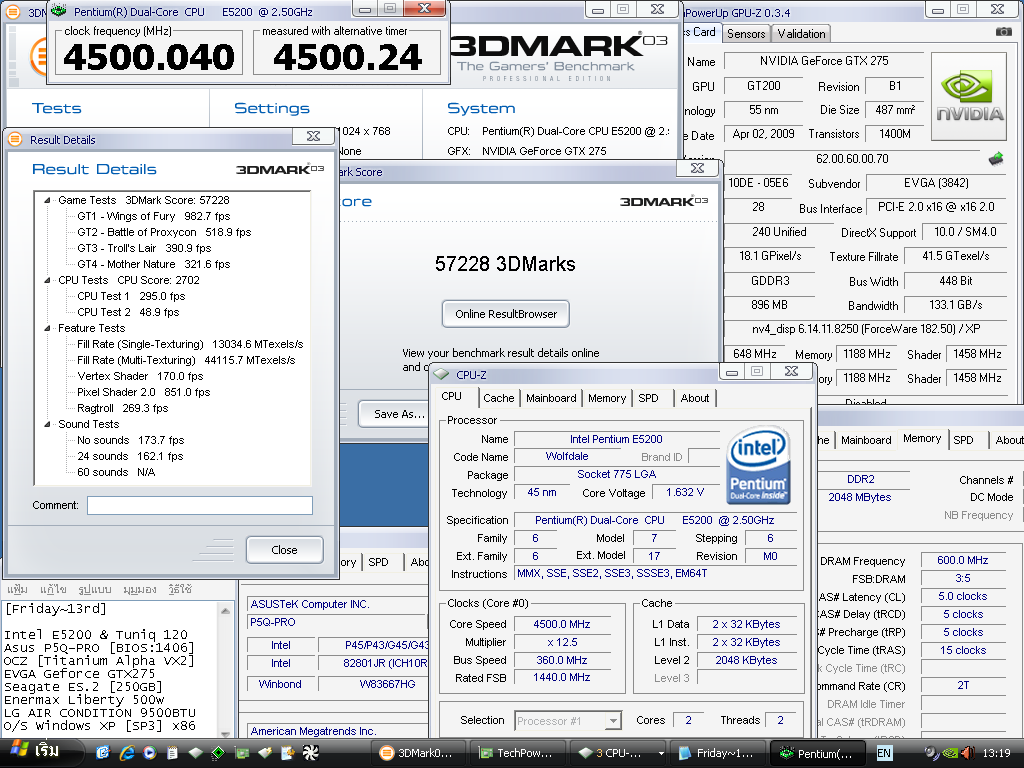Click the Intel Pentium logo in CPU-Z
The image size is (1024, 768).
pyautogui.click(x=758, y=465)
